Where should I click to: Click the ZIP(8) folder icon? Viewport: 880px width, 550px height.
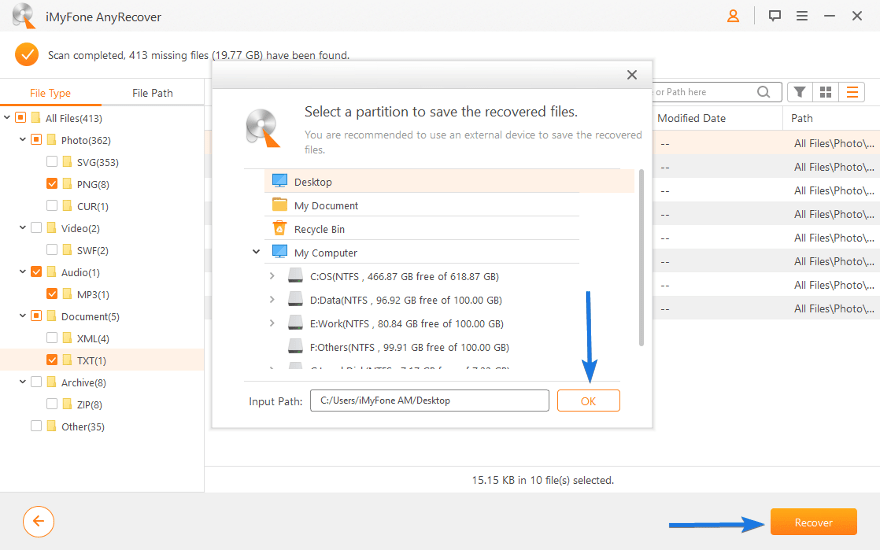click(67, 404)
